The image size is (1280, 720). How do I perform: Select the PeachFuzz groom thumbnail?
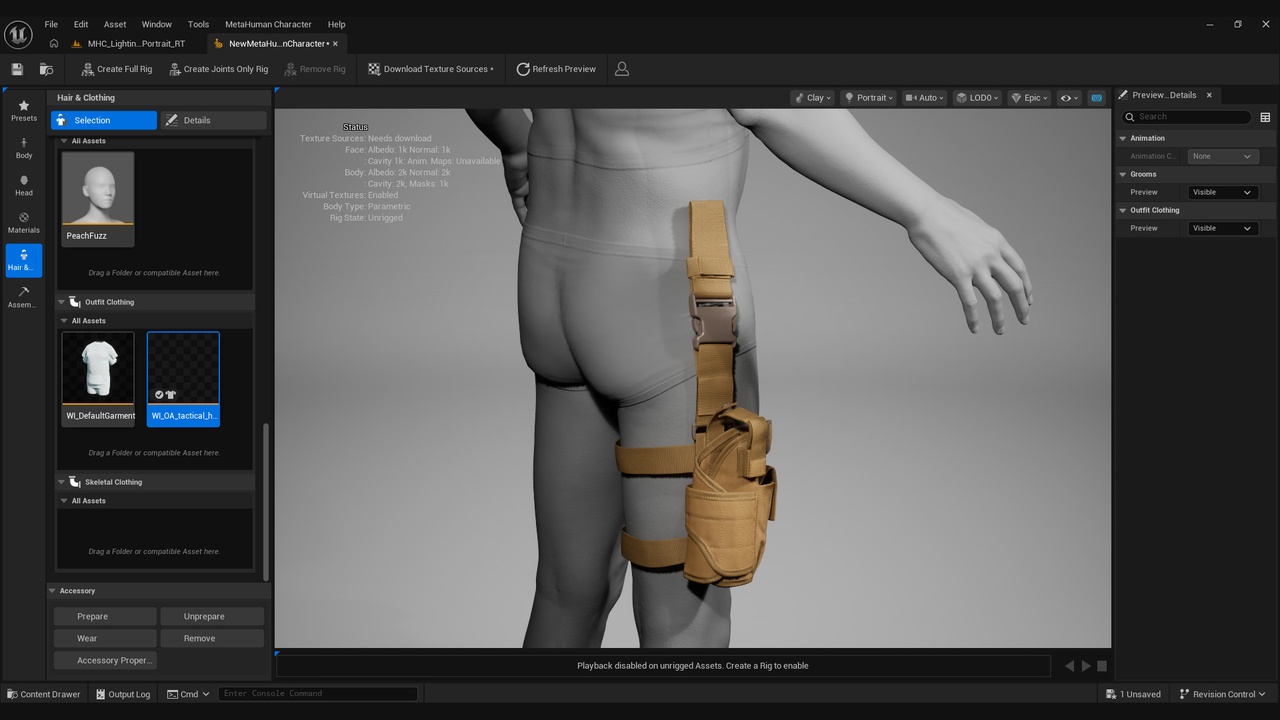pos(98,198)
